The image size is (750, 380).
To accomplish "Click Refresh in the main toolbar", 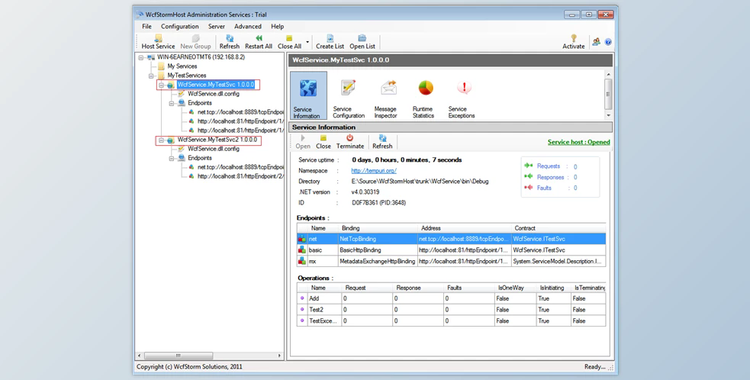I will (229, 42).
